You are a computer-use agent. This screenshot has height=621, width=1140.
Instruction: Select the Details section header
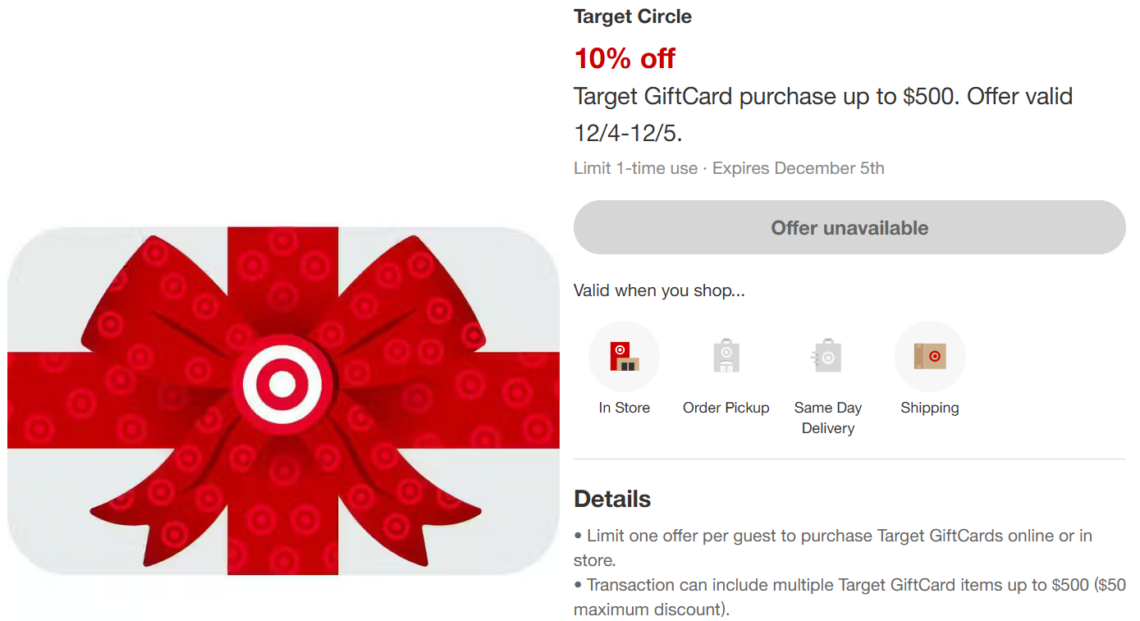click(611, 498)
